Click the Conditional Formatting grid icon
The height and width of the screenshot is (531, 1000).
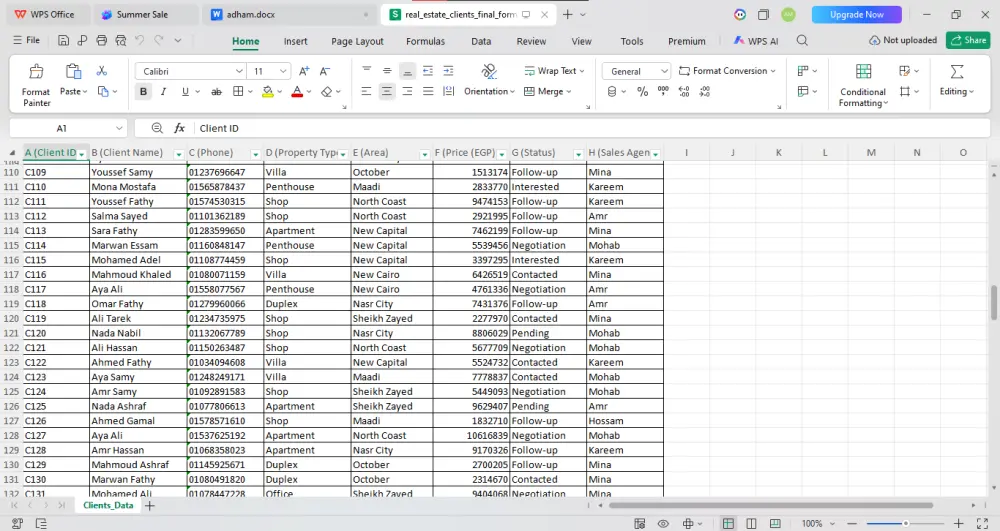coord(864,71)
